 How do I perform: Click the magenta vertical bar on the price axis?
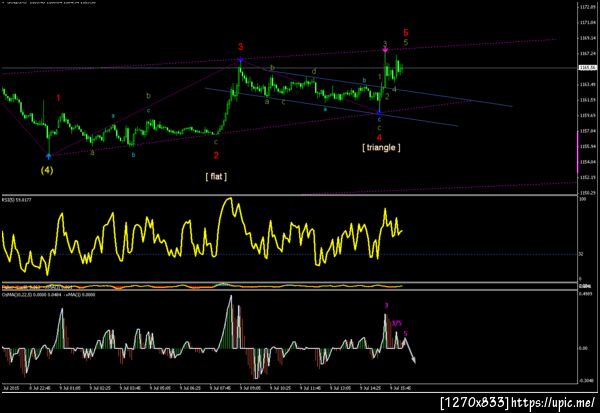point(578,152)
